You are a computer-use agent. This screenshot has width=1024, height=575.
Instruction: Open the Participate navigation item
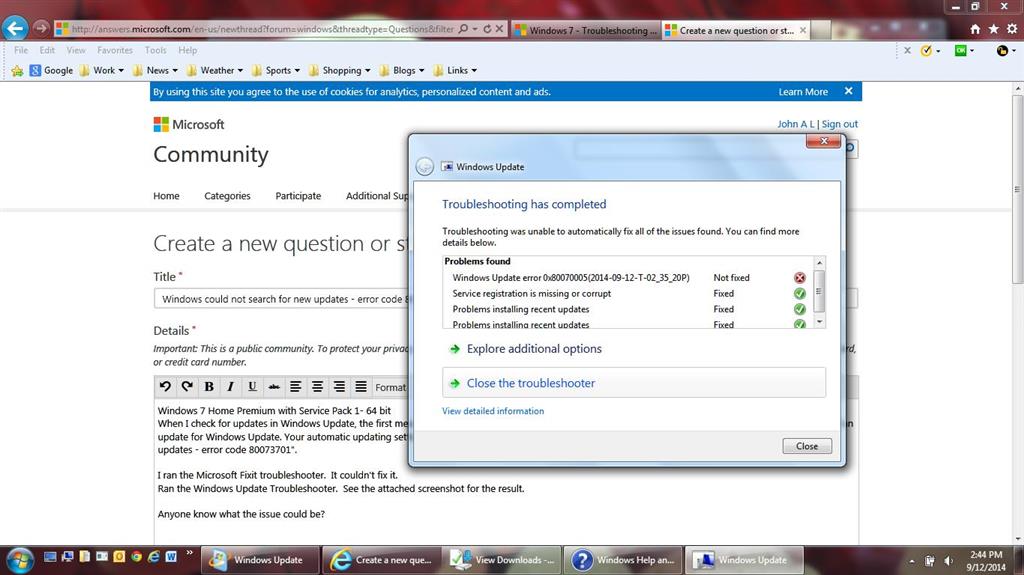(x=298, y=196)
